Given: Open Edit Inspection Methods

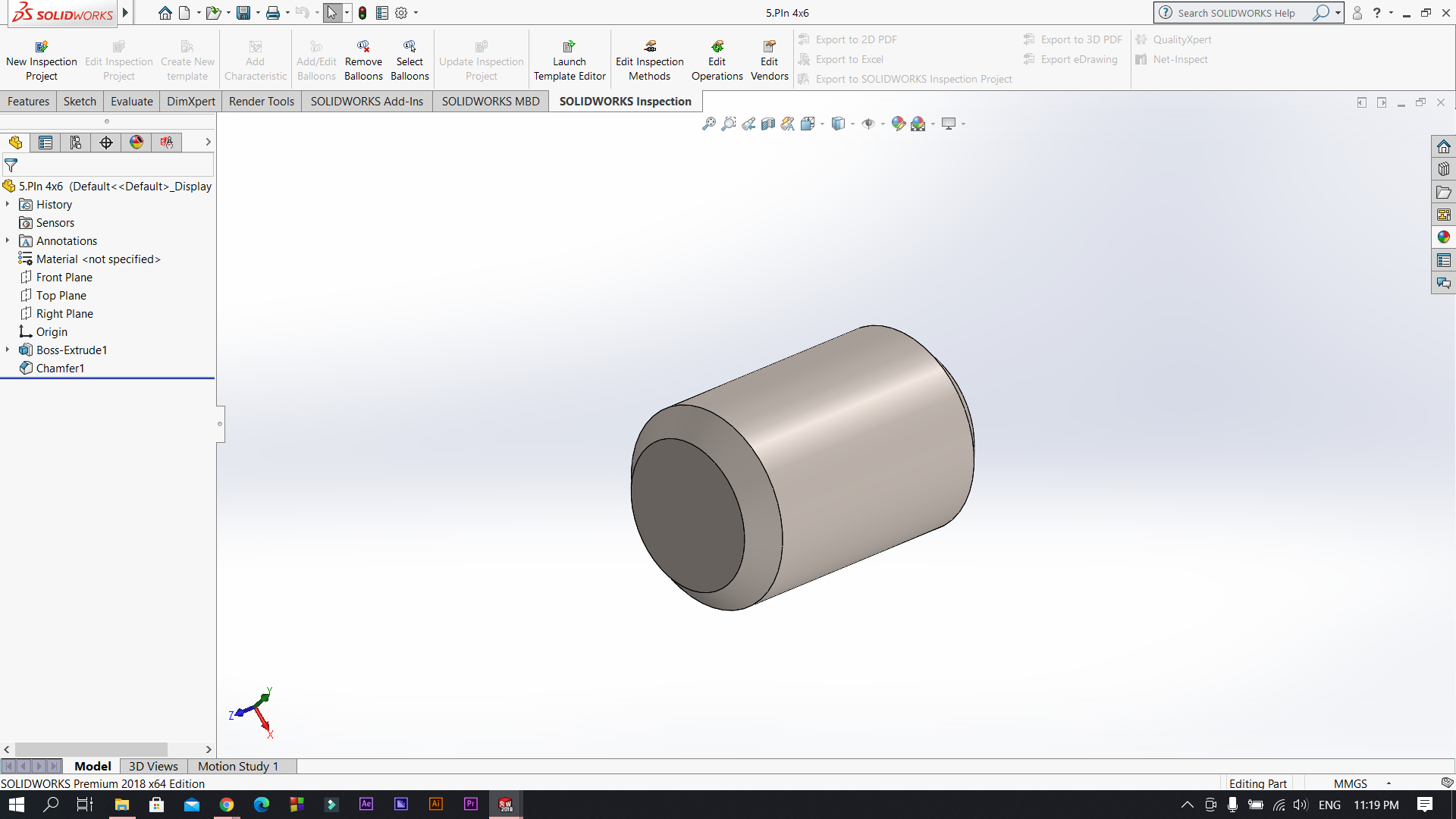Looking at the screenshot, I should coord(650,61).
